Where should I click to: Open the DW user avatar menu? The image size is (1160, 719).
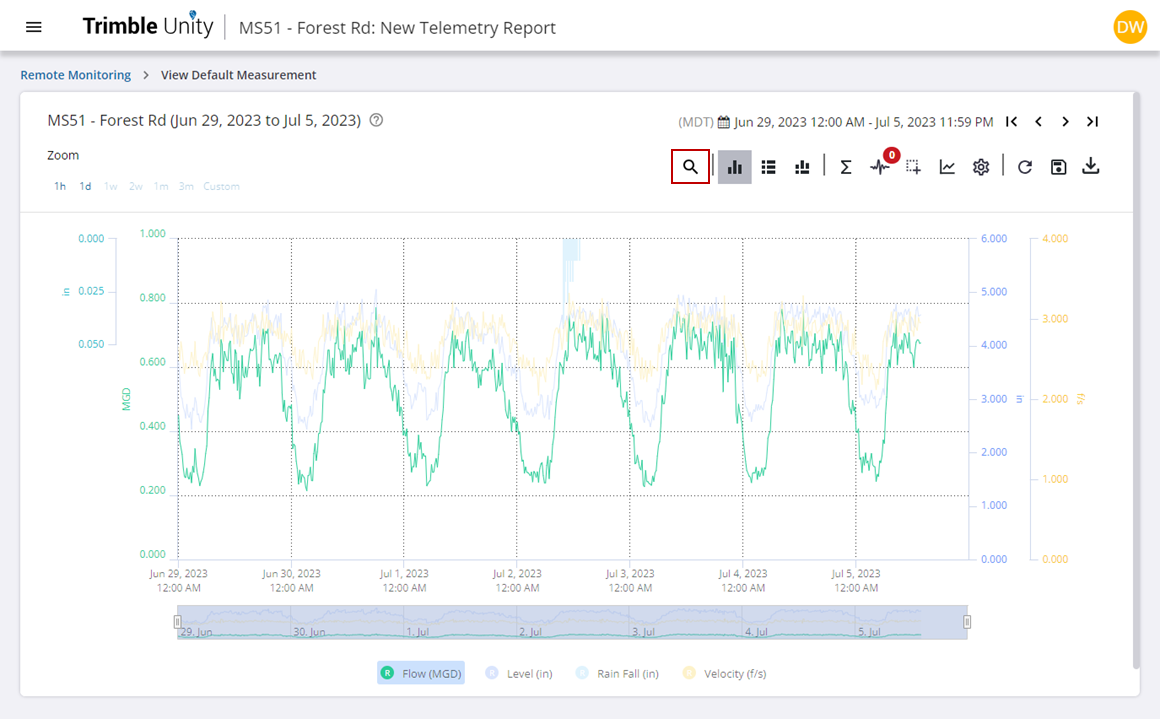pyautogui.click(x=1129, y=27)
